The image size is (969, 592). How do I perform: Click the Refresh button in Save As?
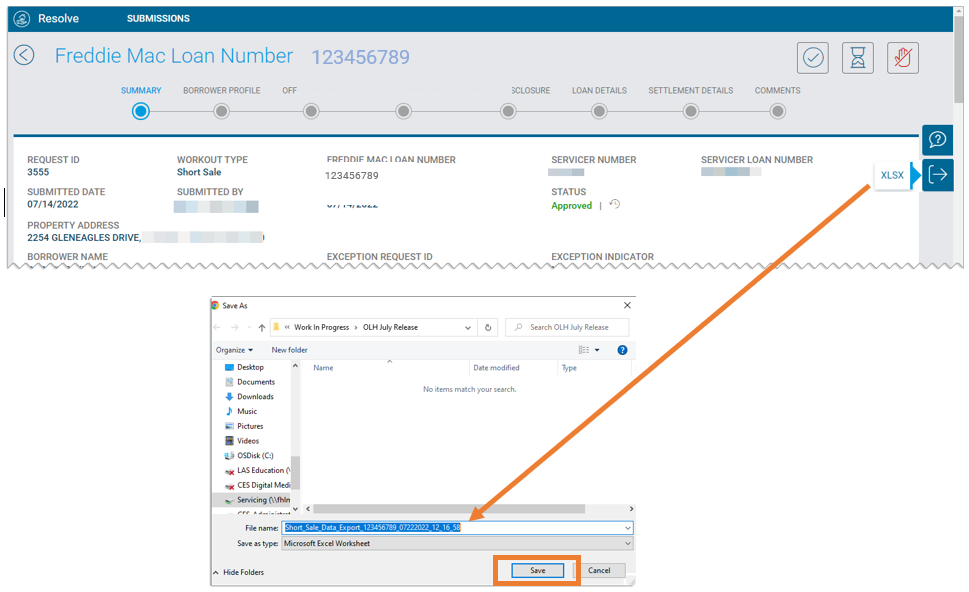coord(488,328)
